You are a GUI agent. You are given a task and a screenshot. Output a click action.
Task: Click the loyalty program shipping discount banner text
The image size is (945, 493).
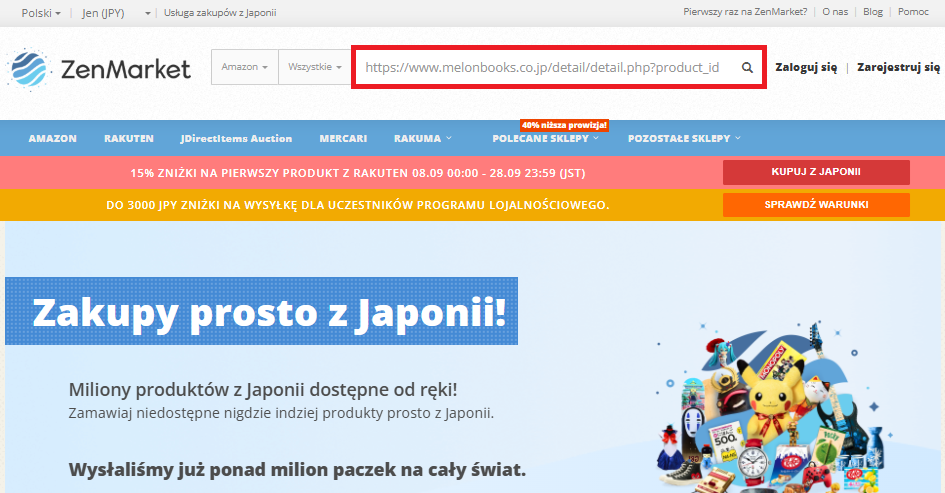[357, 205]
